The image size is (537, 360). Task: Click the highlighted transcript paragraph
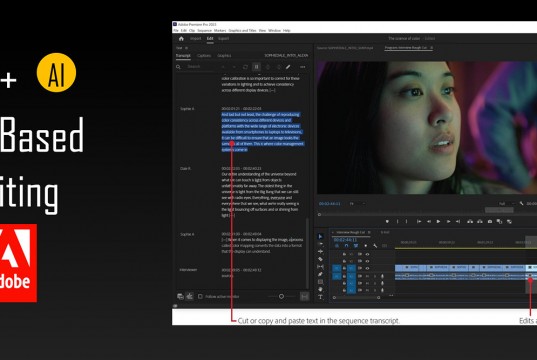(262, 132)
